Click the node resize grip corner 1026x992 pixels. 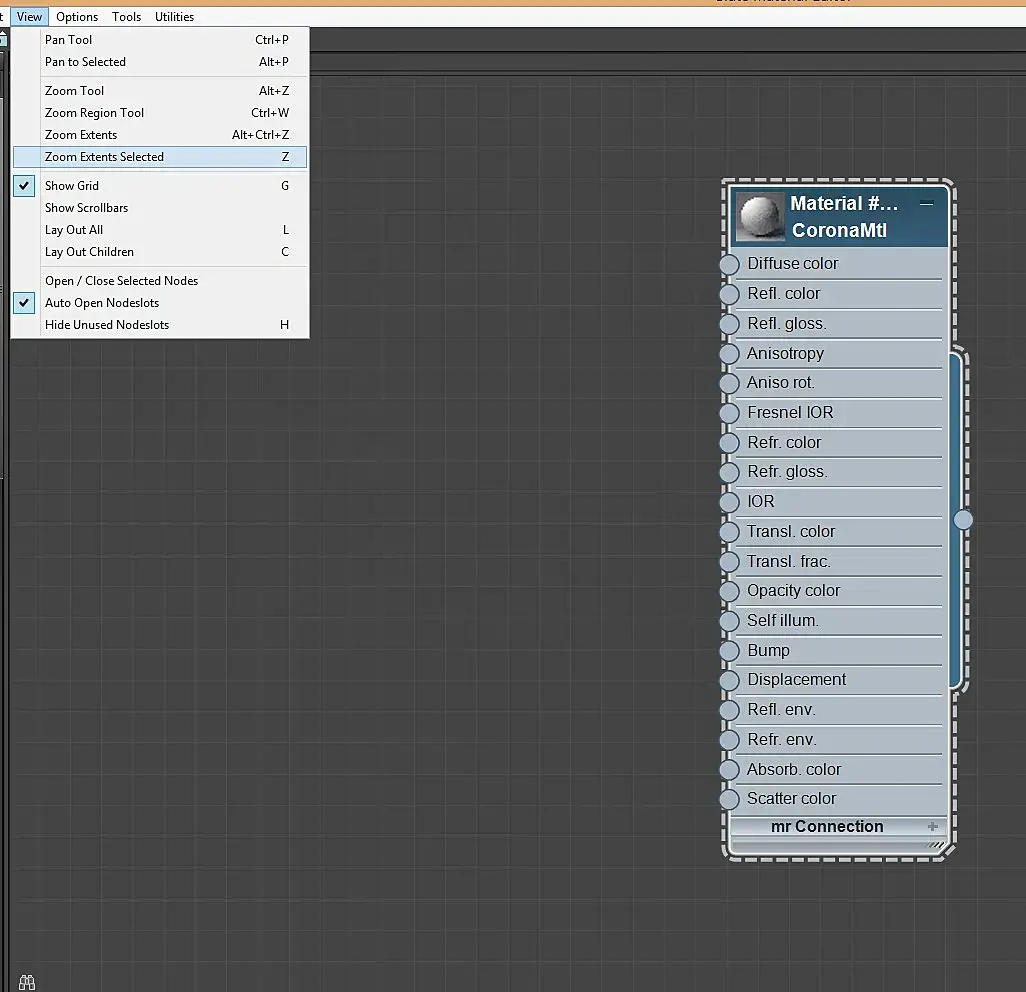coord(938,845)
